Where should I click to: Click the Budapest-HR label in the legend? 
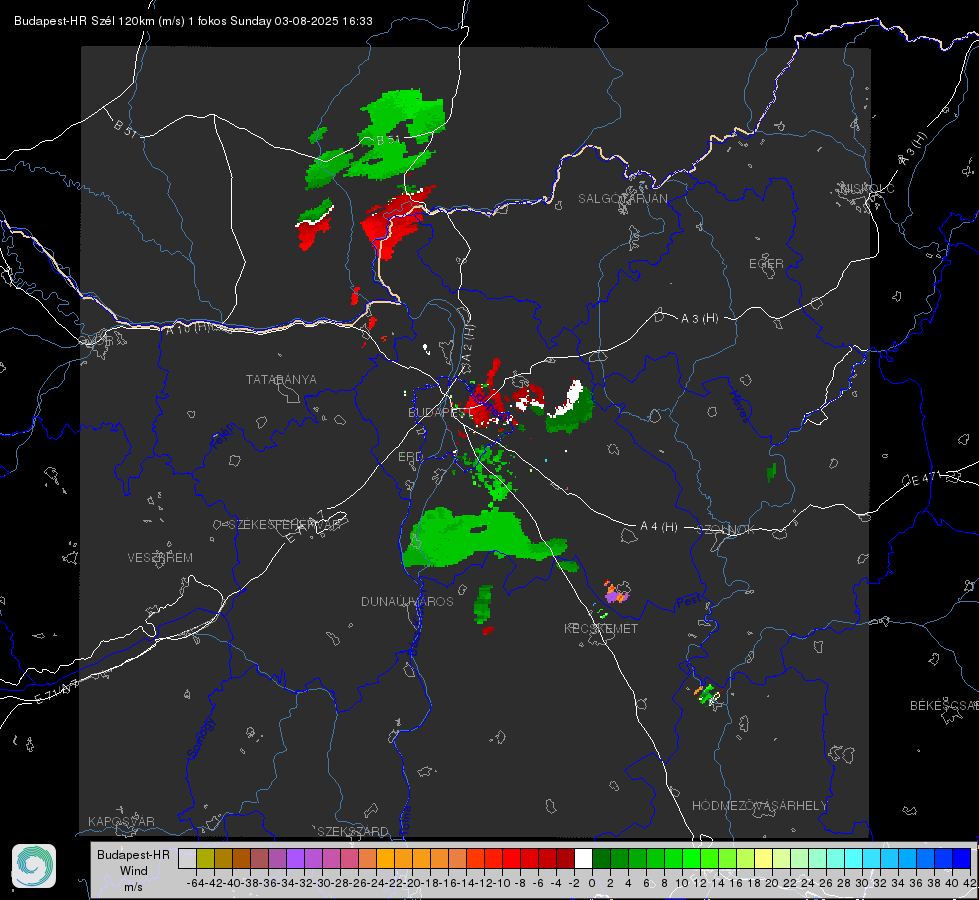133,854
